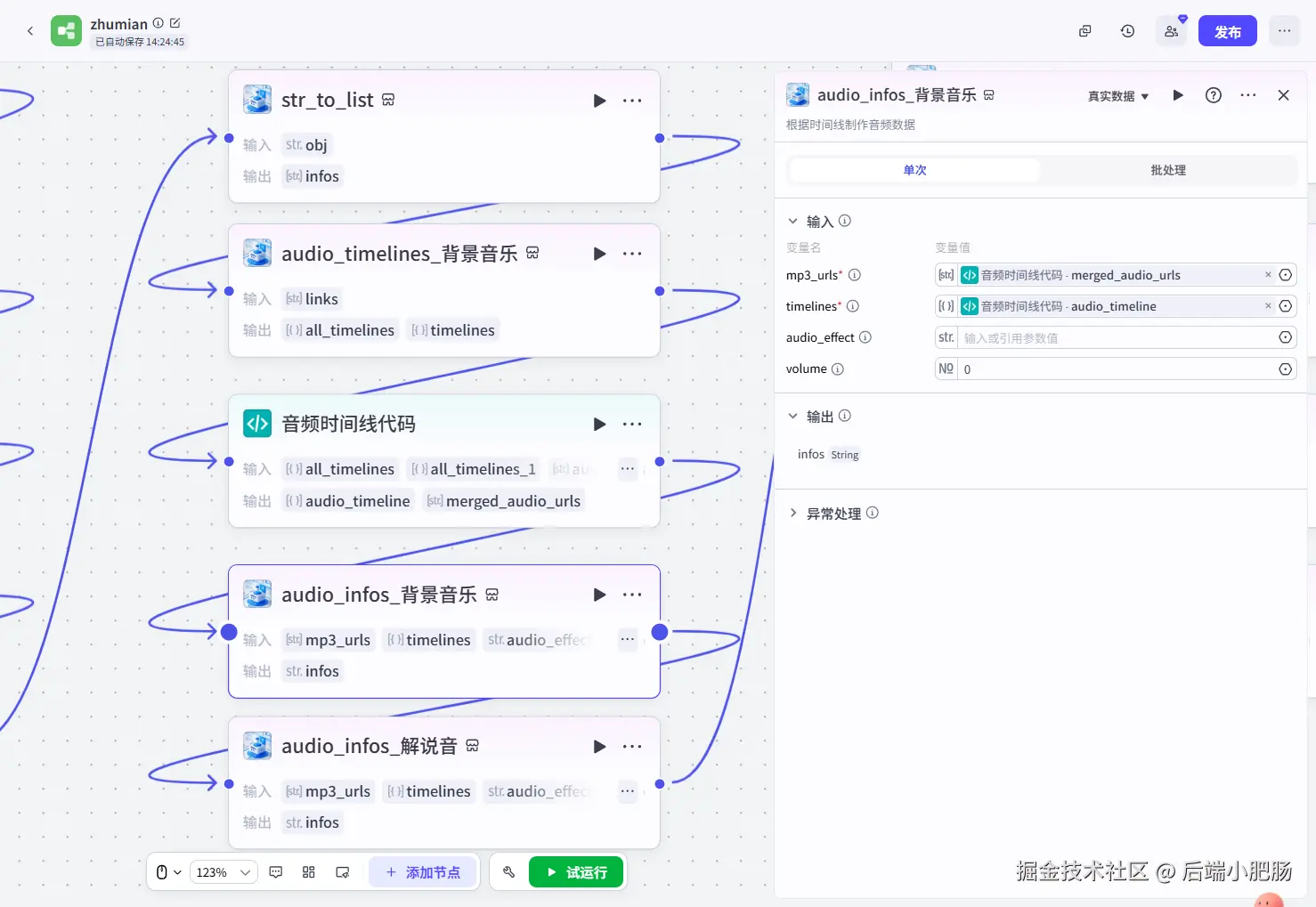Image resolution: width=1316 pixels, height=907 pixels.
Task: Open the mp3_urls variable selector icon
Action: click(x=1286, y=275)
